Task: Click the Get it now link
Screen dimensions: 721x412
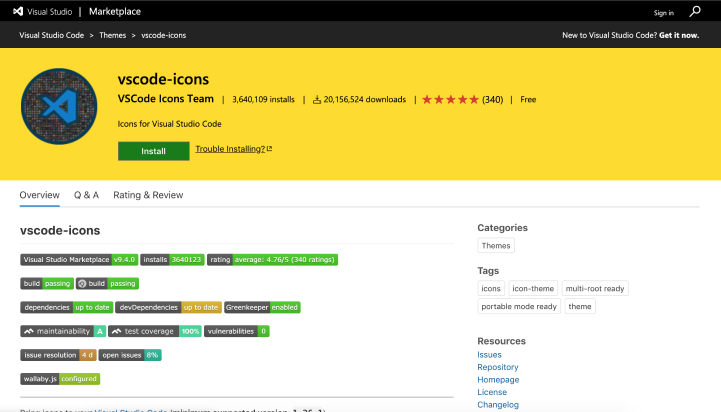Action: pos(679,35)
